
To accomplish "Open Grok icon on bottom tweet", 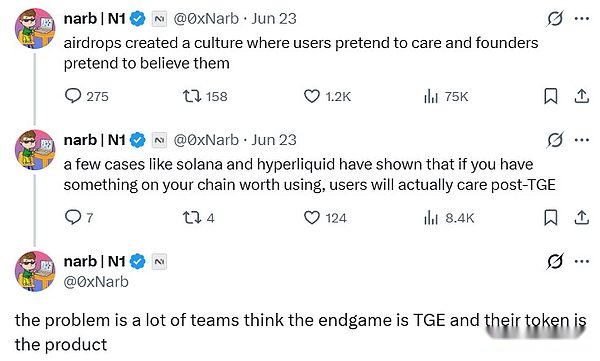I will [x=554, y=261].
